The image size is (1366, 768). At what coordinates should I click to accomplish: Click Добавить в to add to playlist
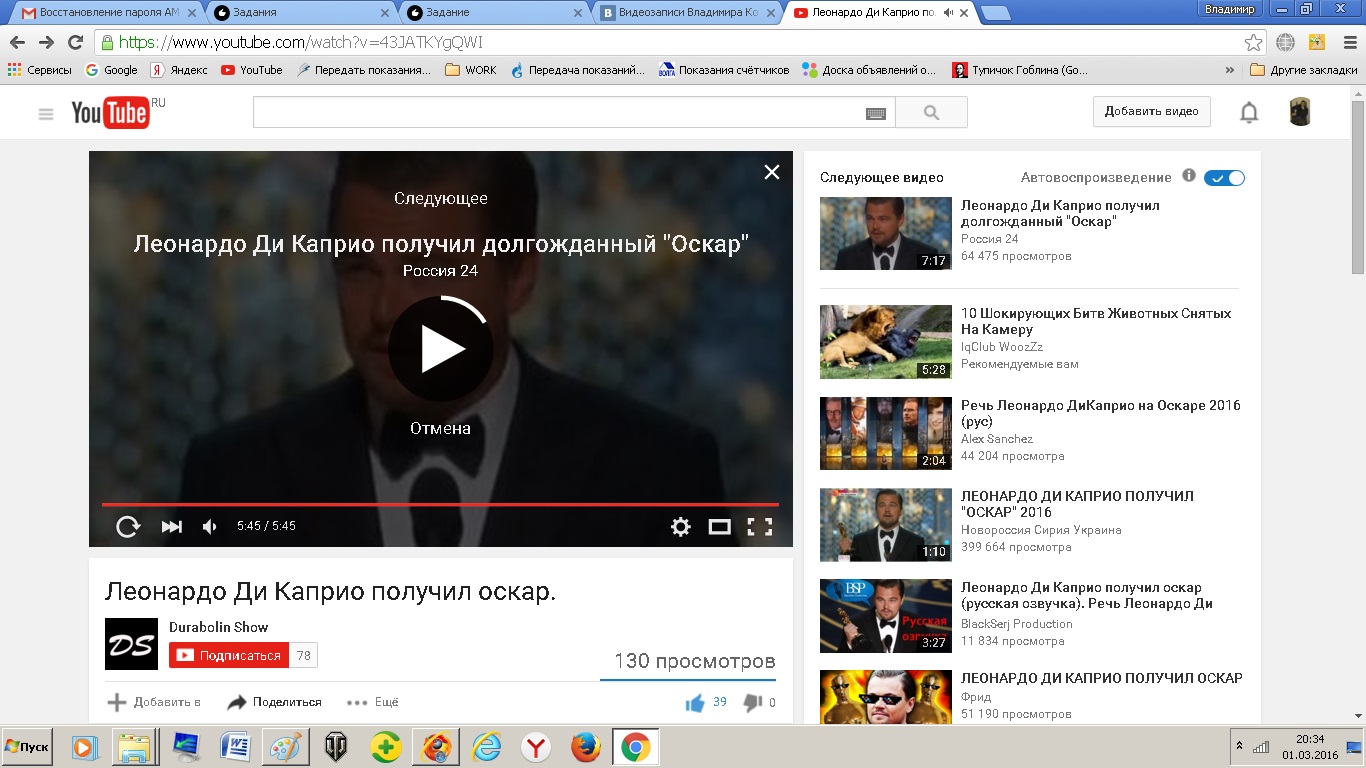click(x=154, y=702)
